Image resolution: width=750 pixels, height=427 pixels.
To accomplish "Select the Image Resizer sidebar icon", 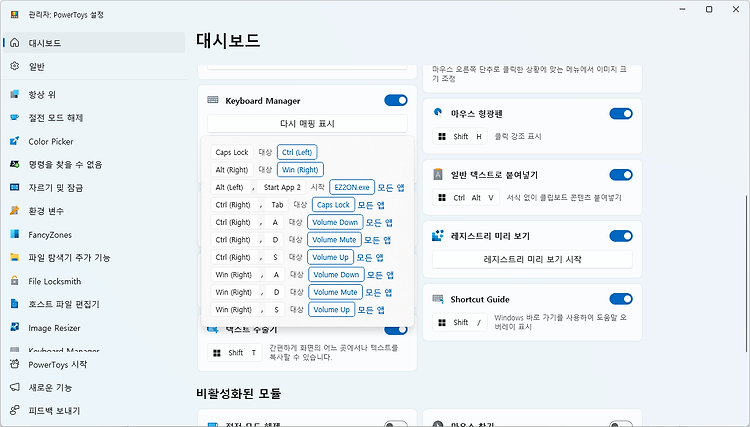I will [15, 328].
